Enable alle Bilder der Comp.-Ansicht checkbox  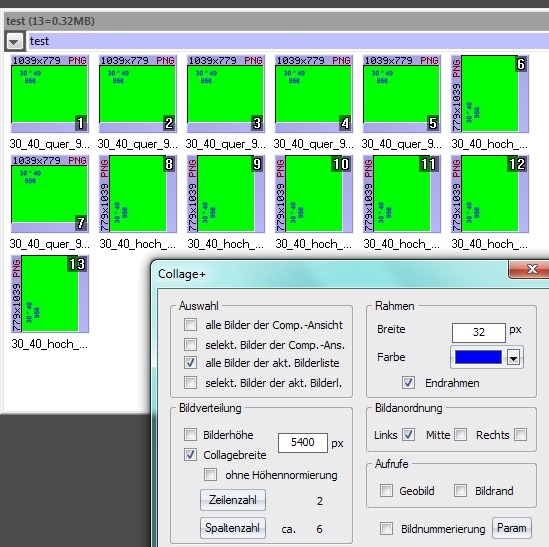pyautogui.click(x=190, y=325)
